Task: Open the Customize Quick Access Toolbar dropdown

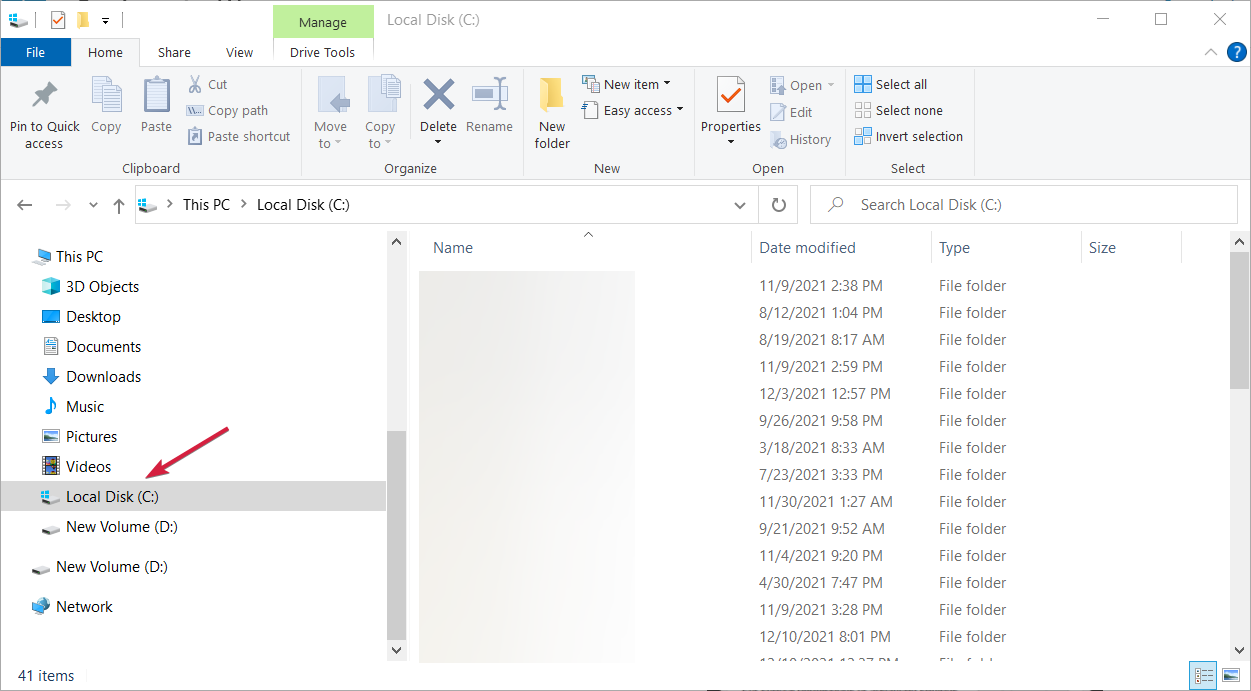Action: tap(105, 20)
